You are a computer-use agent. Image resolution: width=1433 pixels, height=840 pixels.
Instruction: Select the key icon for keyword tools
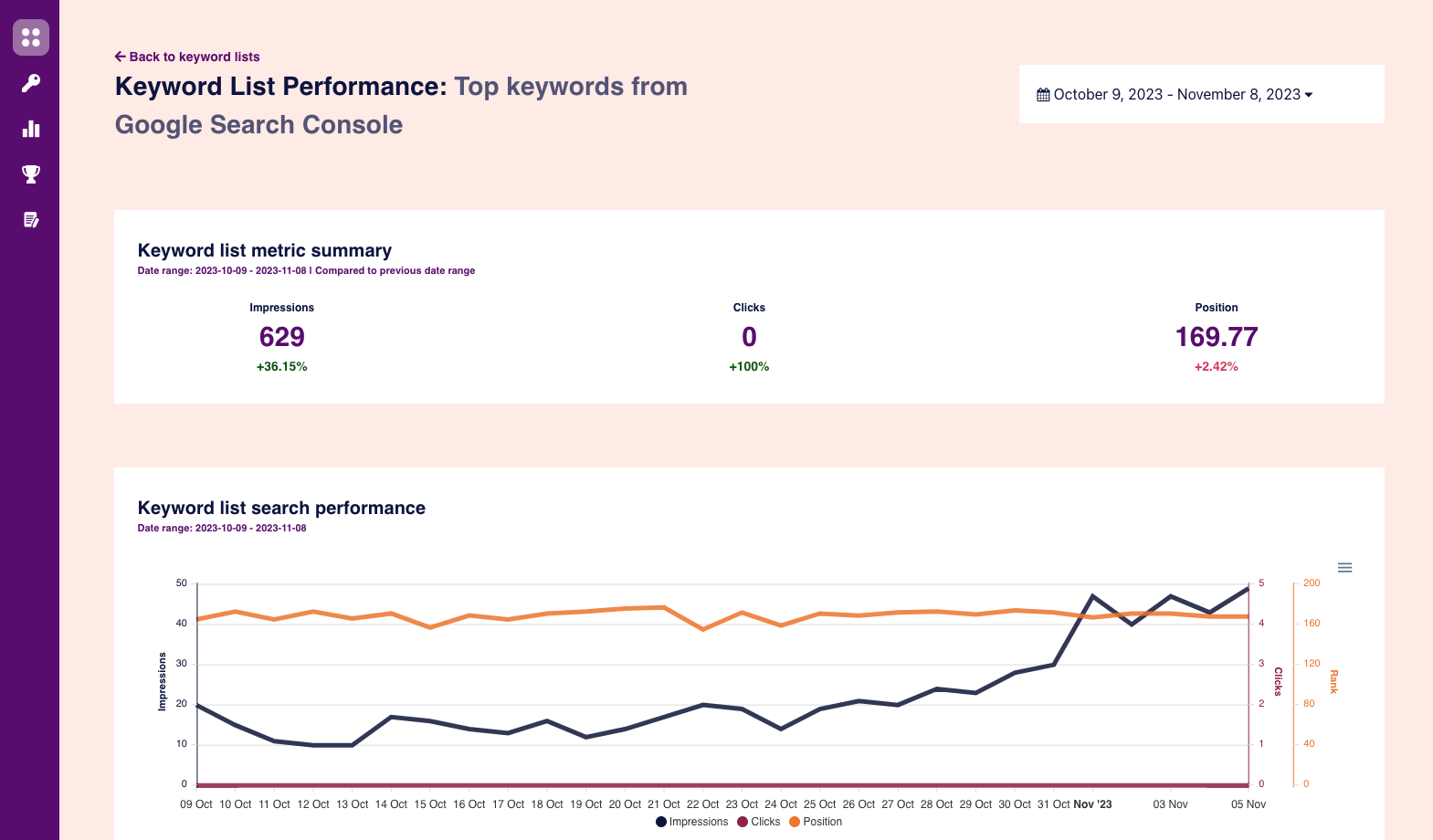30,83
